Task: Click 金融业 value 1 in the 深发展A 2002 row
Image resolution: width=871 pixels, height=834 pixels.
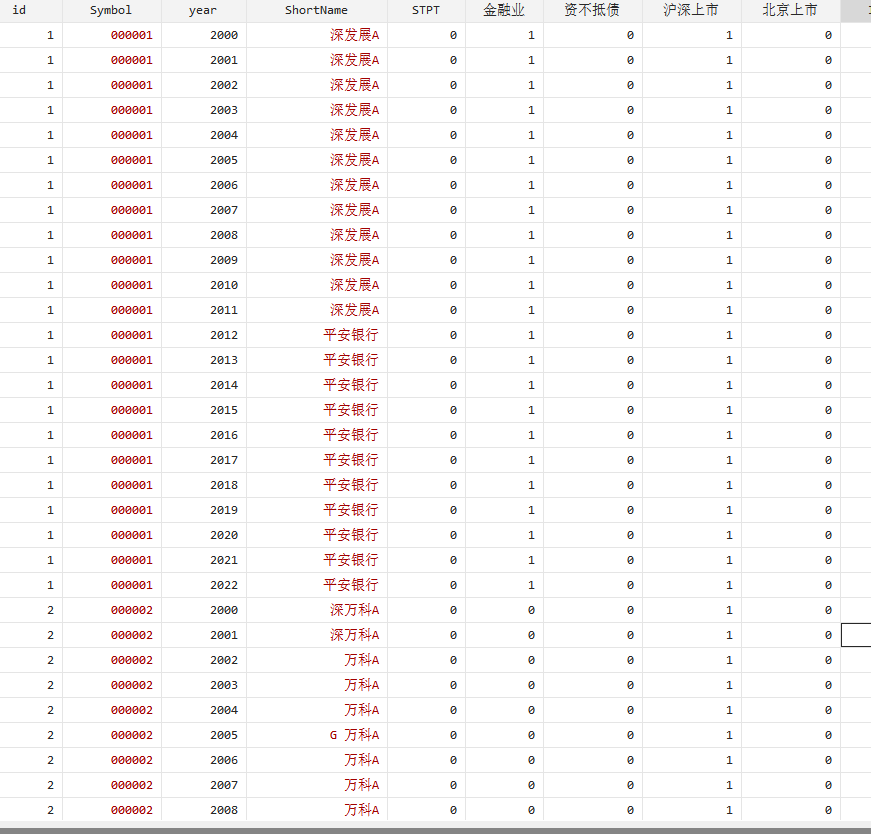Action: (531, 85)
